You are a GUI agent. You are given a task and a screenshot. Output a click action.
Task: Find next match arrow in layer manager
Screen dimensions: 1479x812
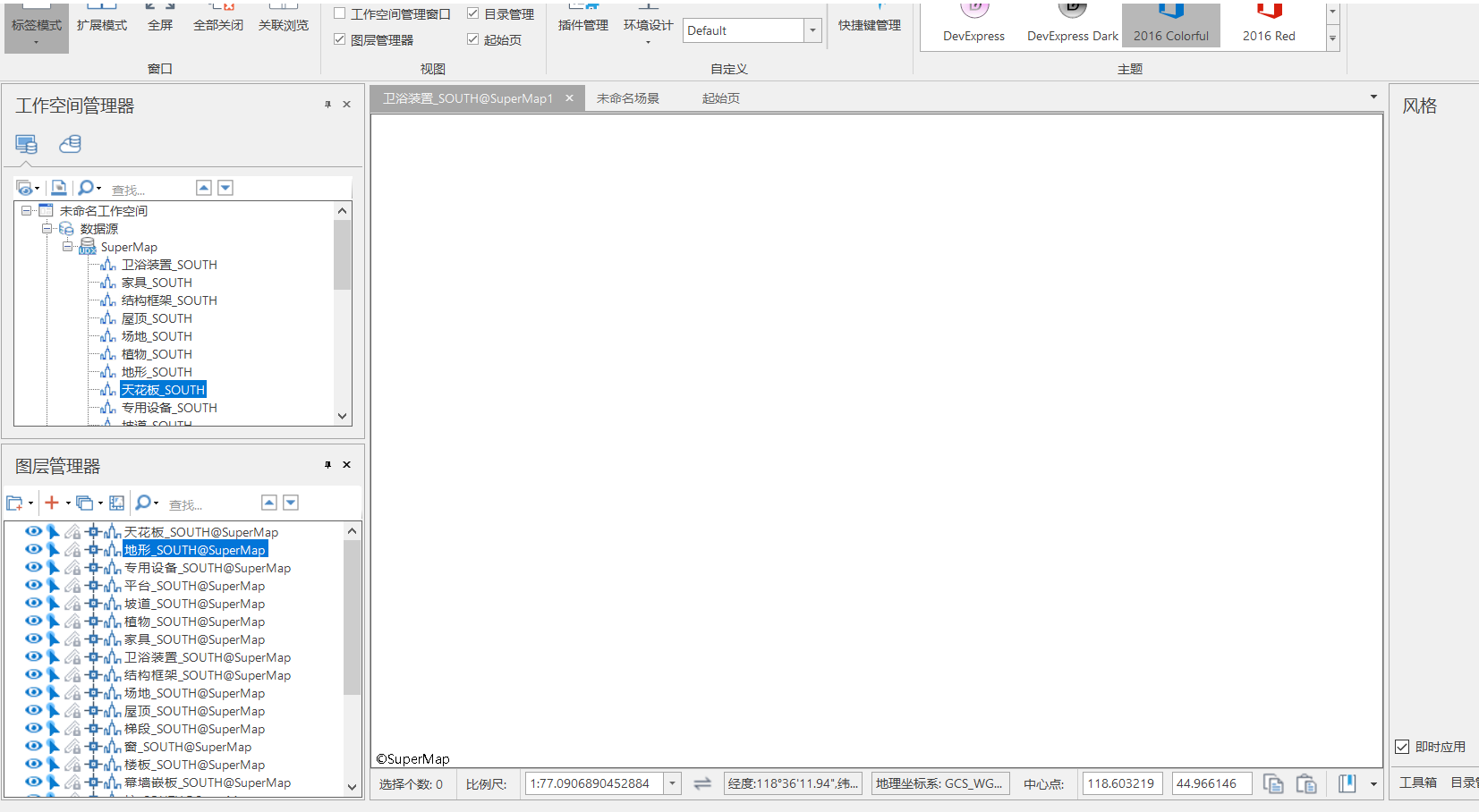[291, 503]
